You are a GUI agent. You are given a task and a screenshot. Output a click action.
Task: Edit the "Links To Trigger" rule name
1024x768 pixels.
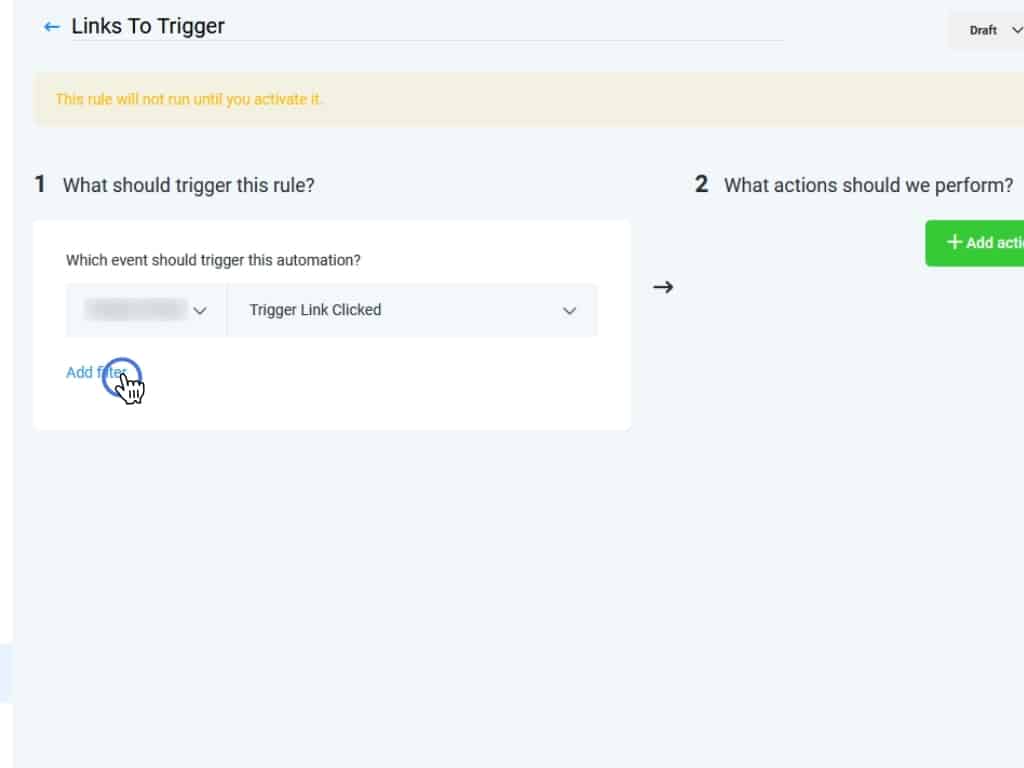click(148, 27)
